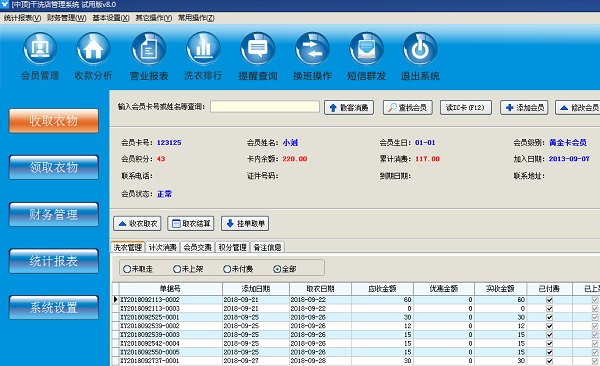The width and height of the screenshot is (600, 366).
Task: Select 全部 radio button
Action: [285, 269]
